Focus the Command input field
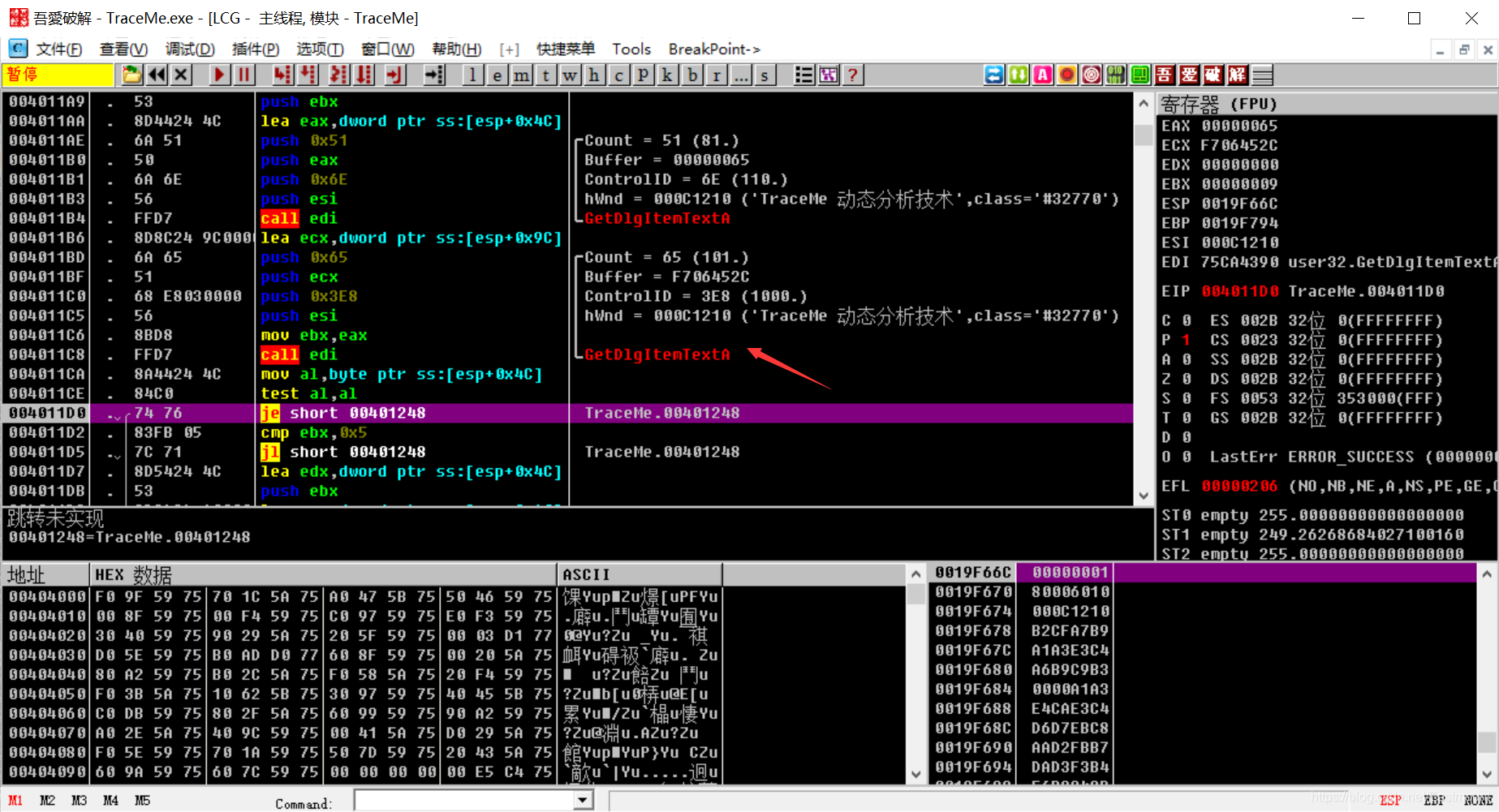 coord(464,801)
